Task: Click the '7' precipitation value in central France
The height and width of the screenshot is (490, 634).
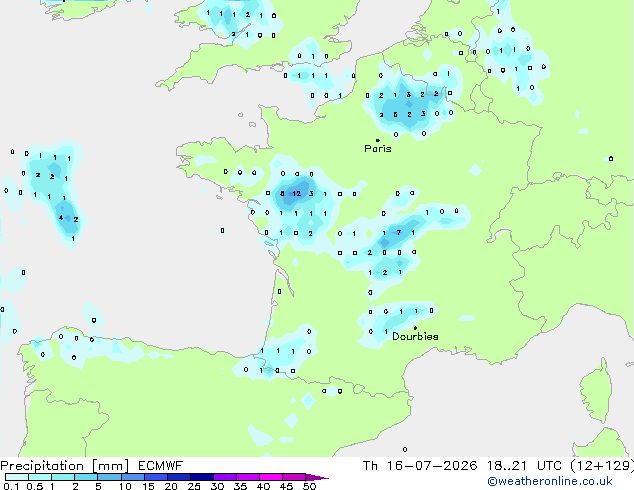Action: click(399, 232)
